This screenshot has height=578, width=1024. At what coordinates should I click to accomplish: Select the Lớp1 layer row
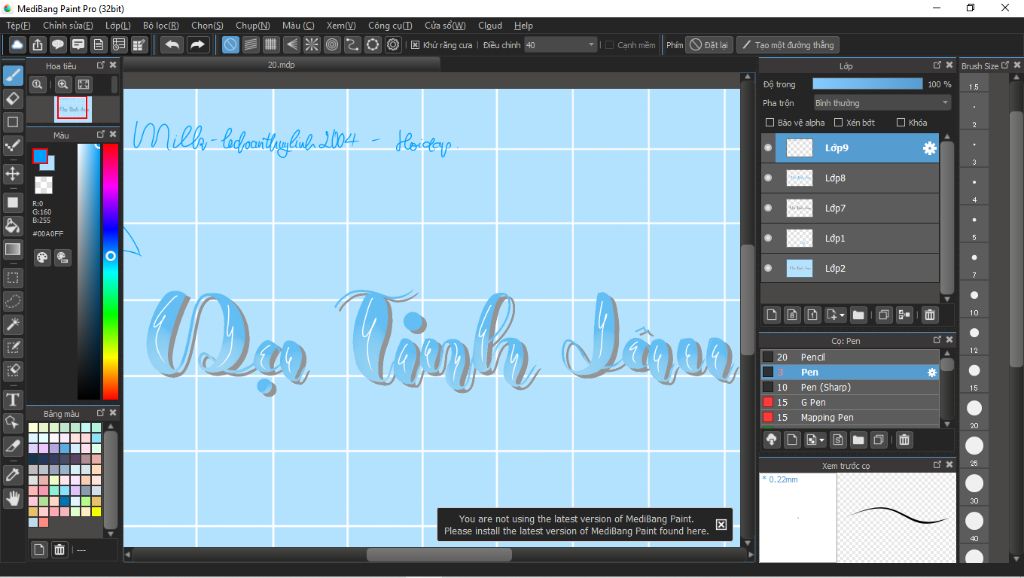(850, 238)
